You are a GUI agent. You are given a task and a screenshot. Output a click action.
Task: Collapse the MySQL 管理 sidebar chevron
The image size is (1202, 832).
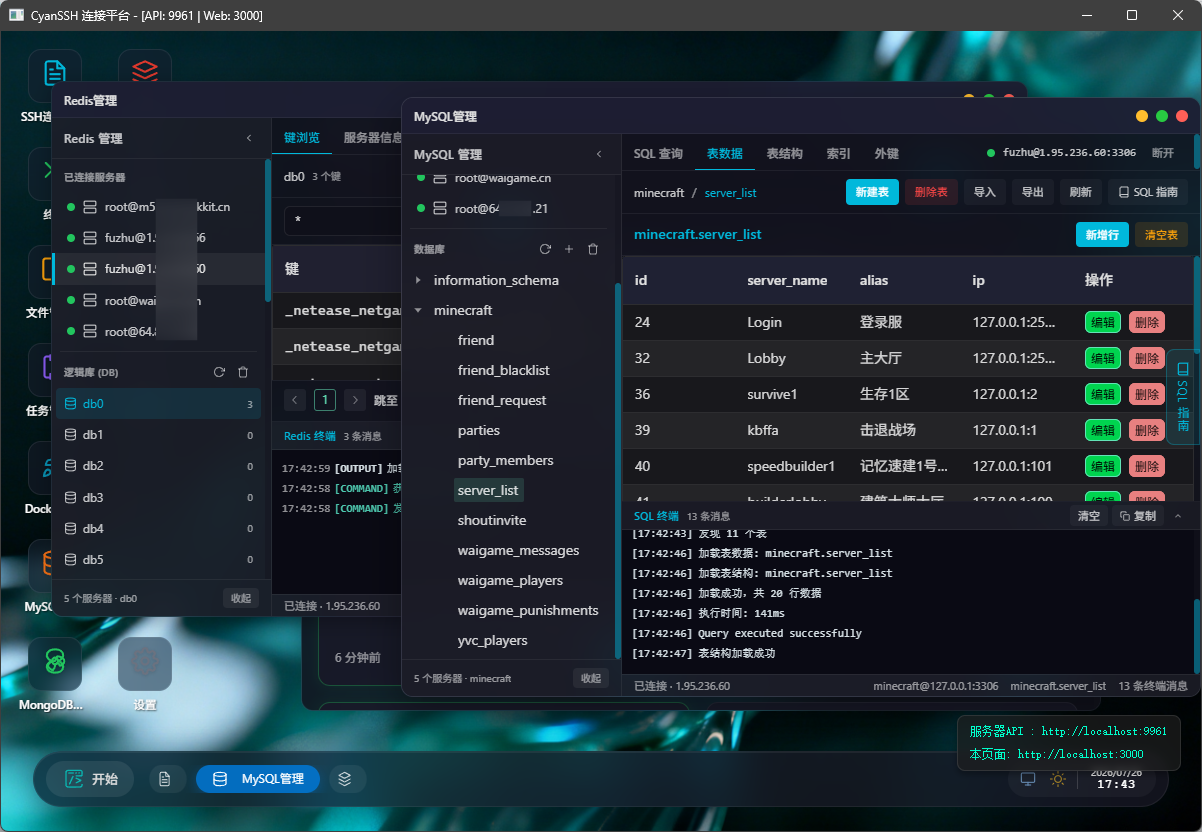coord(599,154)
